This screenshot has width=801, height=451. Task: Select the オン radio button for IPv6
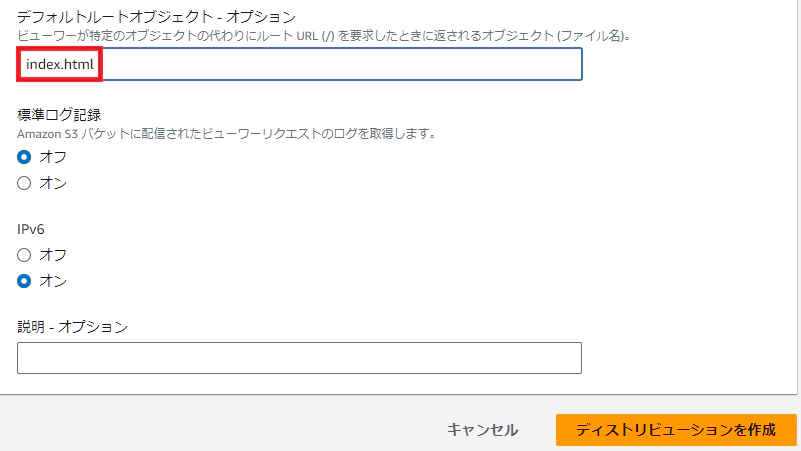[25, 281]
